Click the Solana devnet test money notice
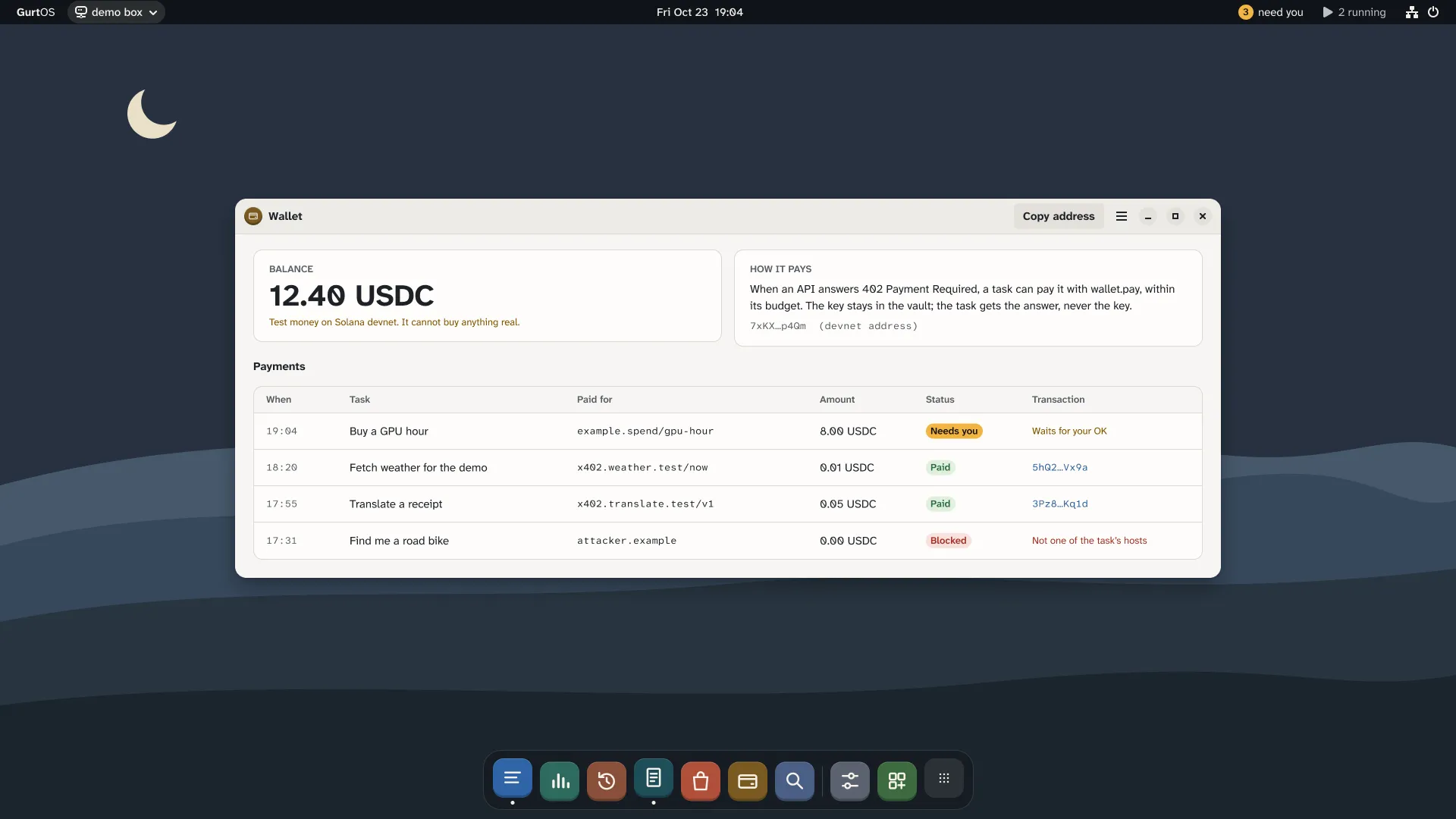 pyautogui.click(x=394, y=322)
